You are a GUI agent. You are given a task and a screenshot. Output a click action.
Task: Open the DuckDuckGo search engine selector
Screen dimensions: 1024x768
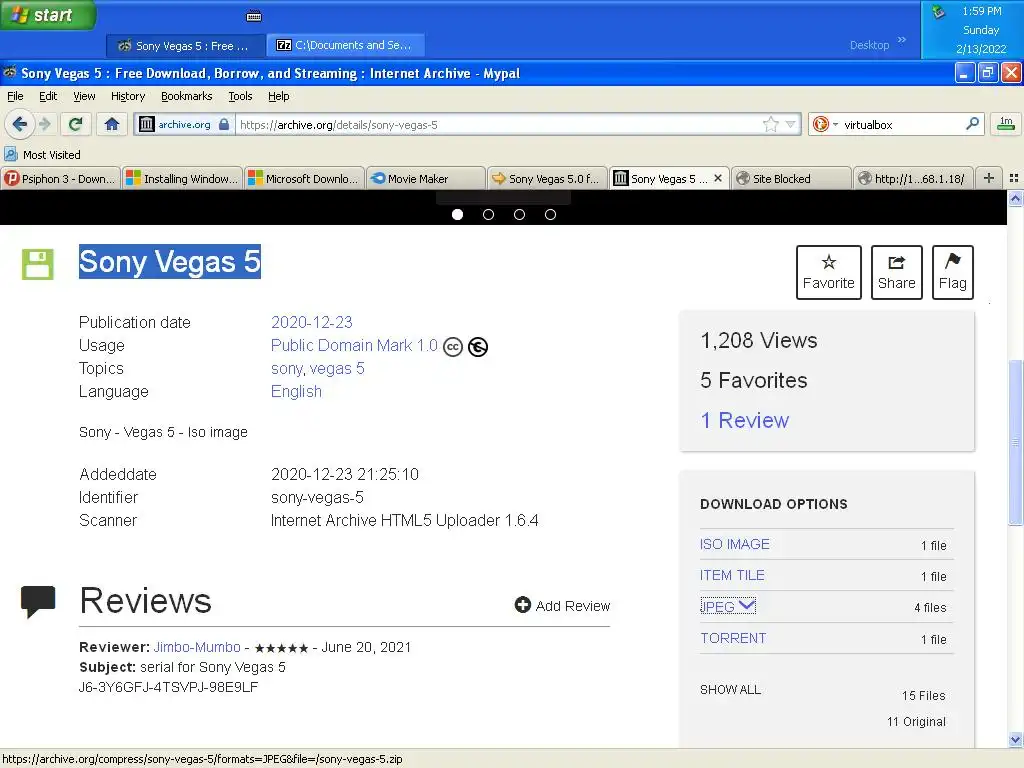[x=825, y=124]
